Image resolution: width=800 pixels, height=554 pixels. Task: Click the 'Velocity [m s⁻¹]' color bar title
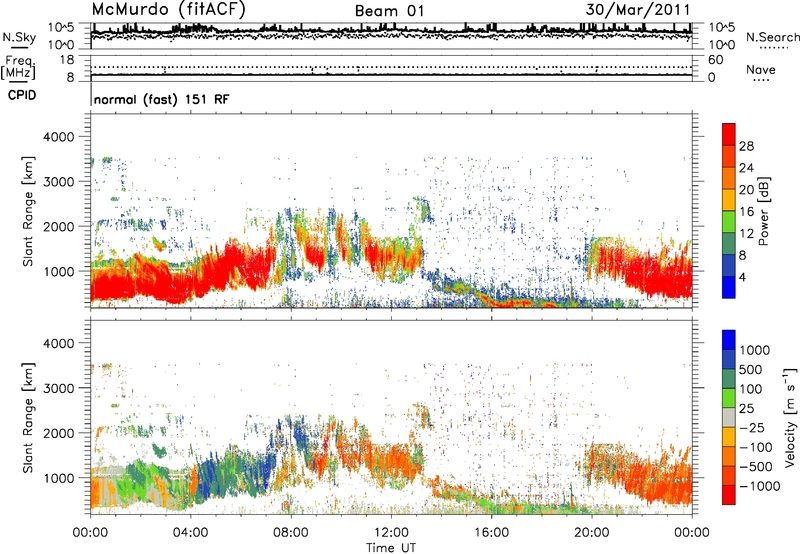(790, 417)
